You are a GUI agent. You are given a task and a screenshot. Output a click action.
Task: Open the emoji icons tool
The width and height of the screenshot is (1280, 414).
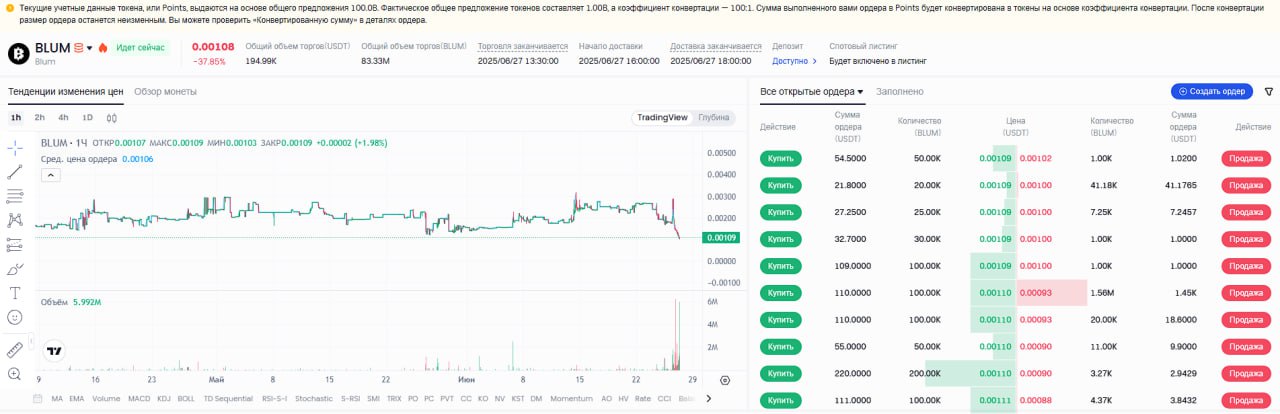[x=15, y=317]
